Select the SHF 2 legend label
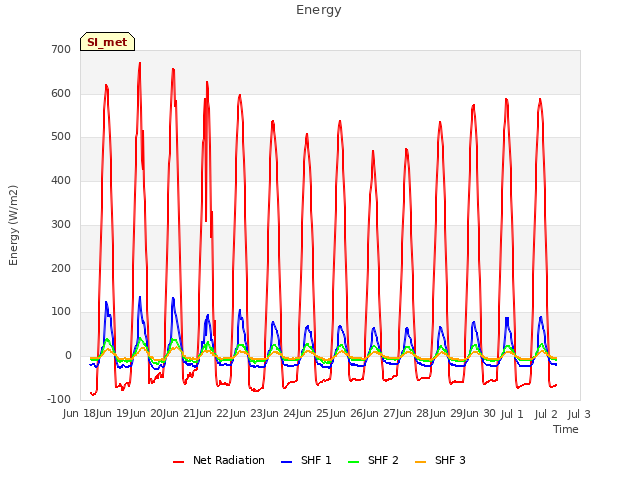Image resolution: width=640 pixels, height=480 pixels. (x=383, y=460)
